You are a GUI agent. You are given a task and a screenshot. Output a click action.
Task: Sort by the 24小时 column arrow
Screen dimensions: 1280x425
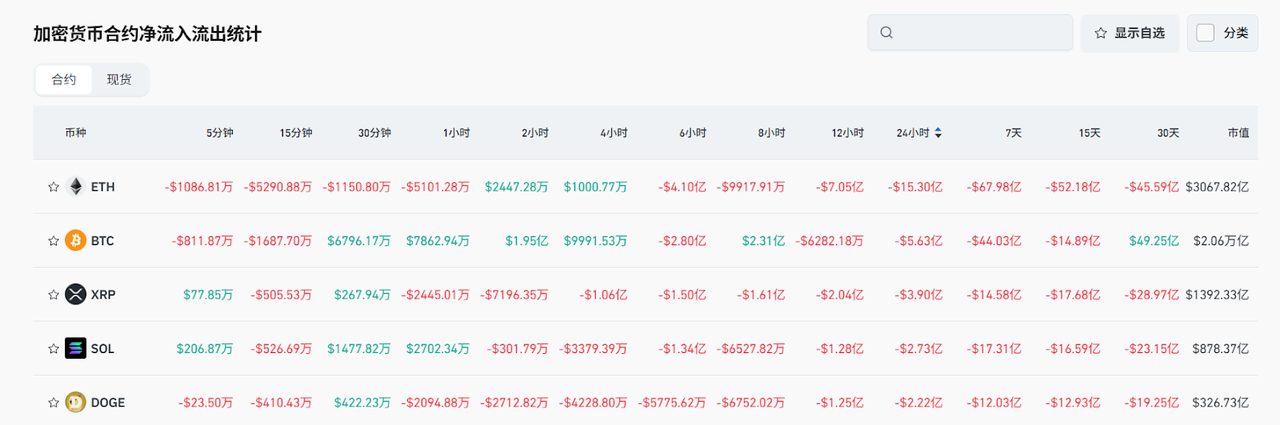click(938, 133)
